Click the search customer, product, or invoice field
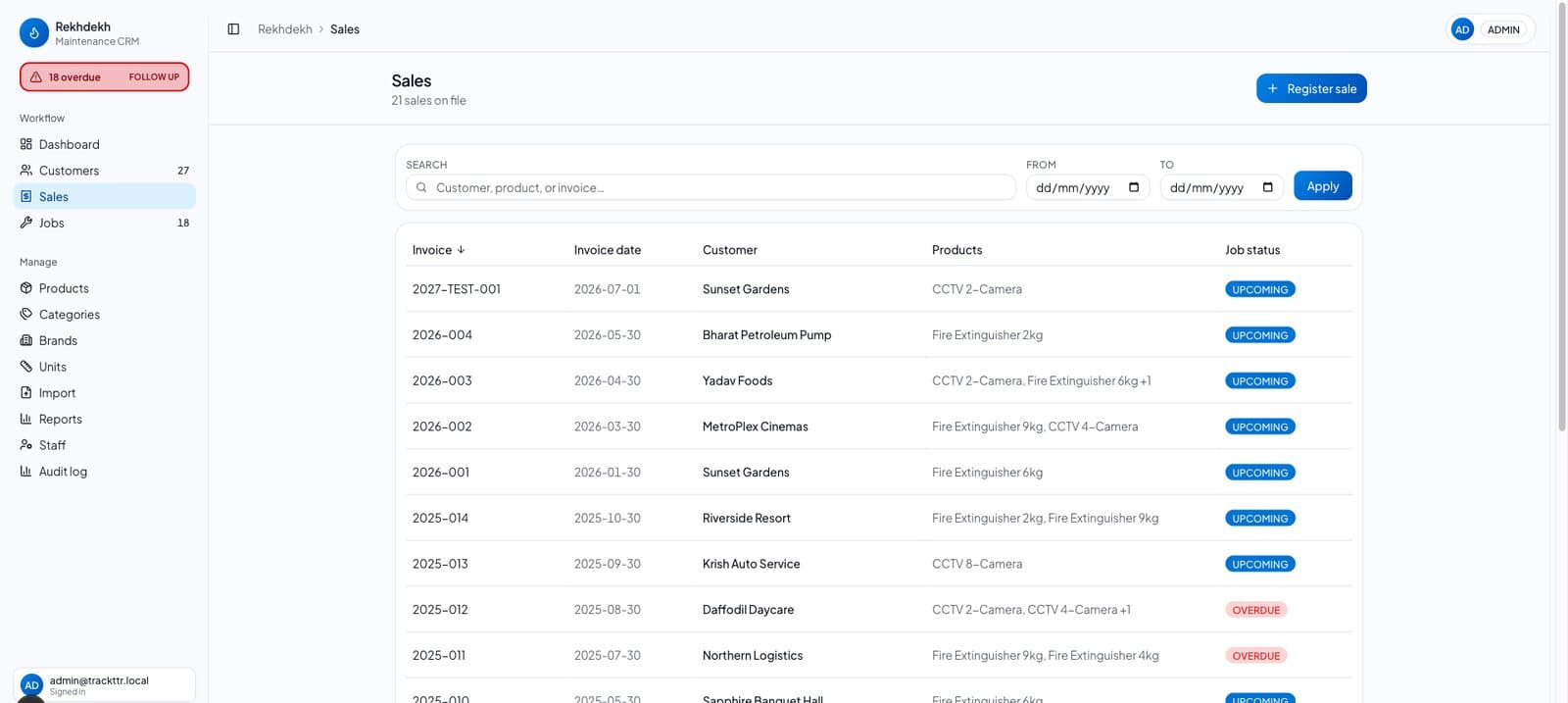The image size is (1568, 703). [710, 187]
